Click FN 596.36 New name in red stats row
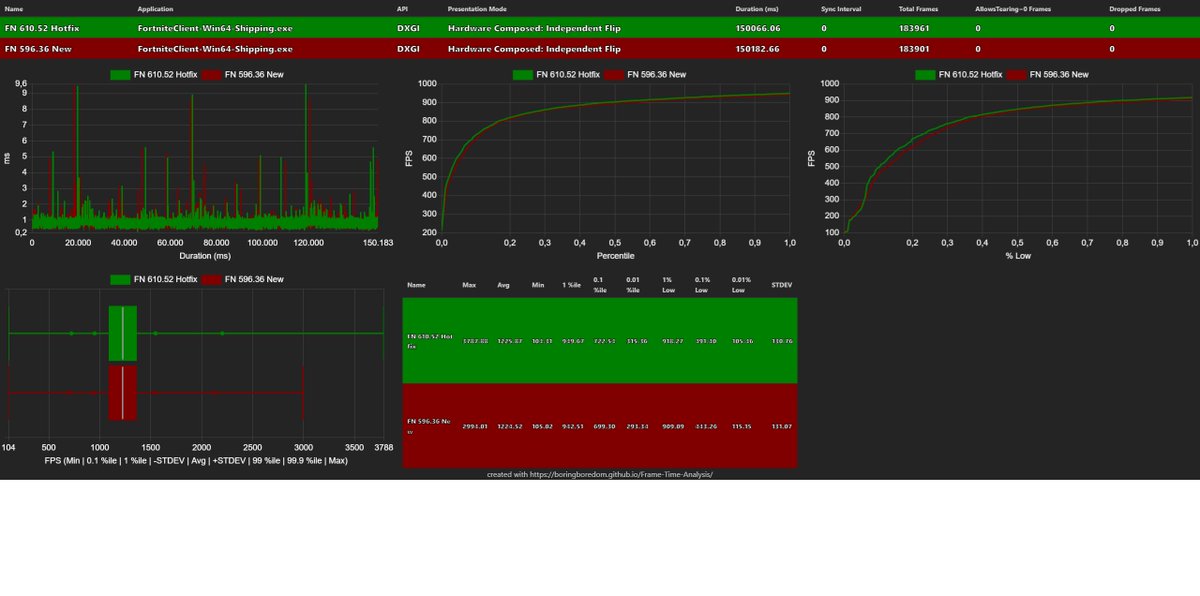Screen dimensions: 1200x596 point(430,428)
